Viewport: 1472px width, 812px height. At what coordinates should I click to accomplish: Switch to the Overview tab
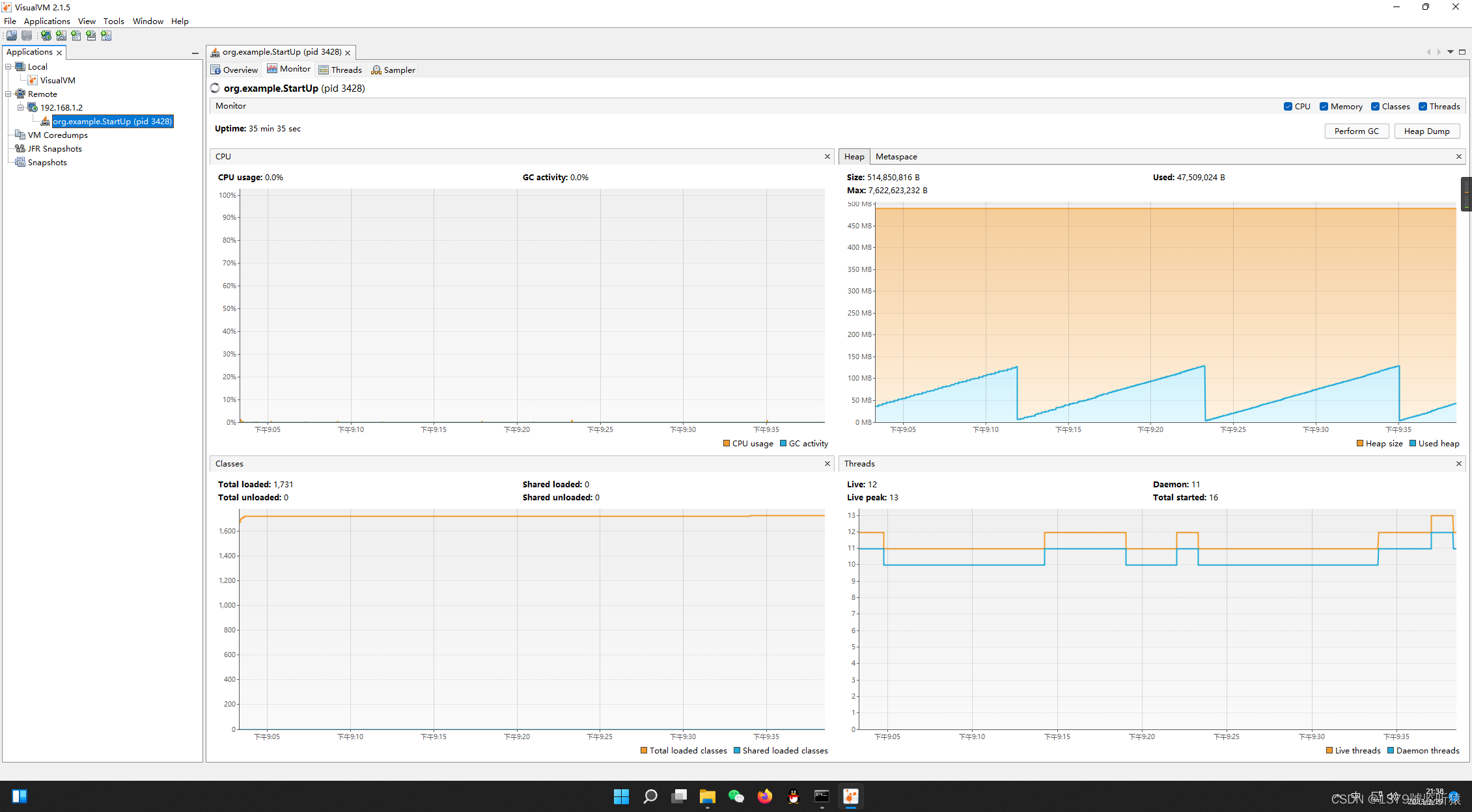tap(234, 70)
